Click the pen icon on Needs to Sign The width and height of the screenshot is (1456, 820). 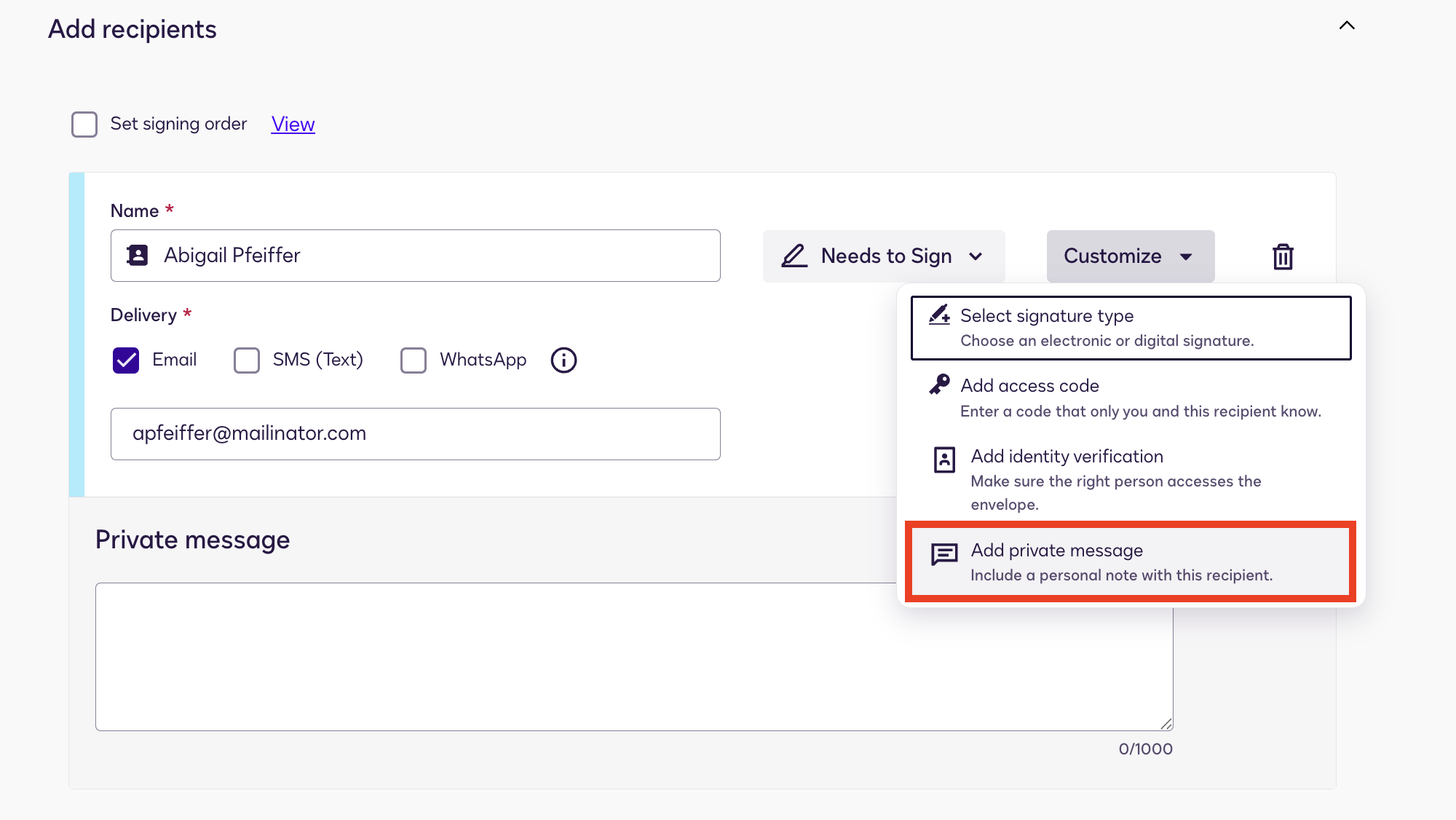794,256
